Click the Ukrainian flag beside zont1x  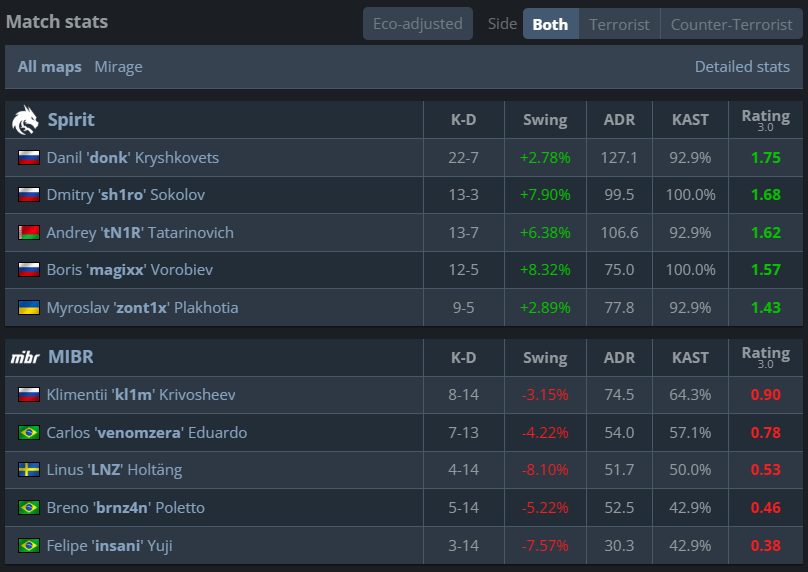click(29, 308)
